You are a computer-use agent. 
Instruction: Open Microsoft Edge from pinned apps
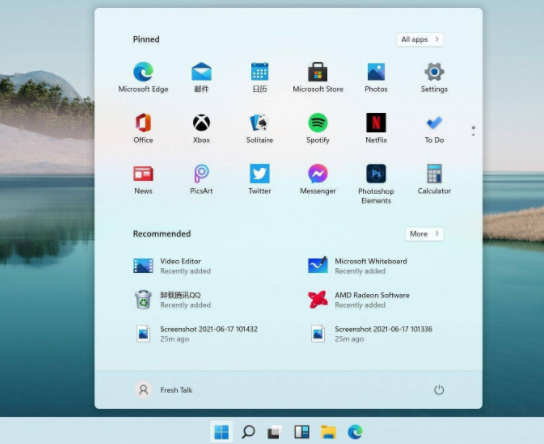143,77
